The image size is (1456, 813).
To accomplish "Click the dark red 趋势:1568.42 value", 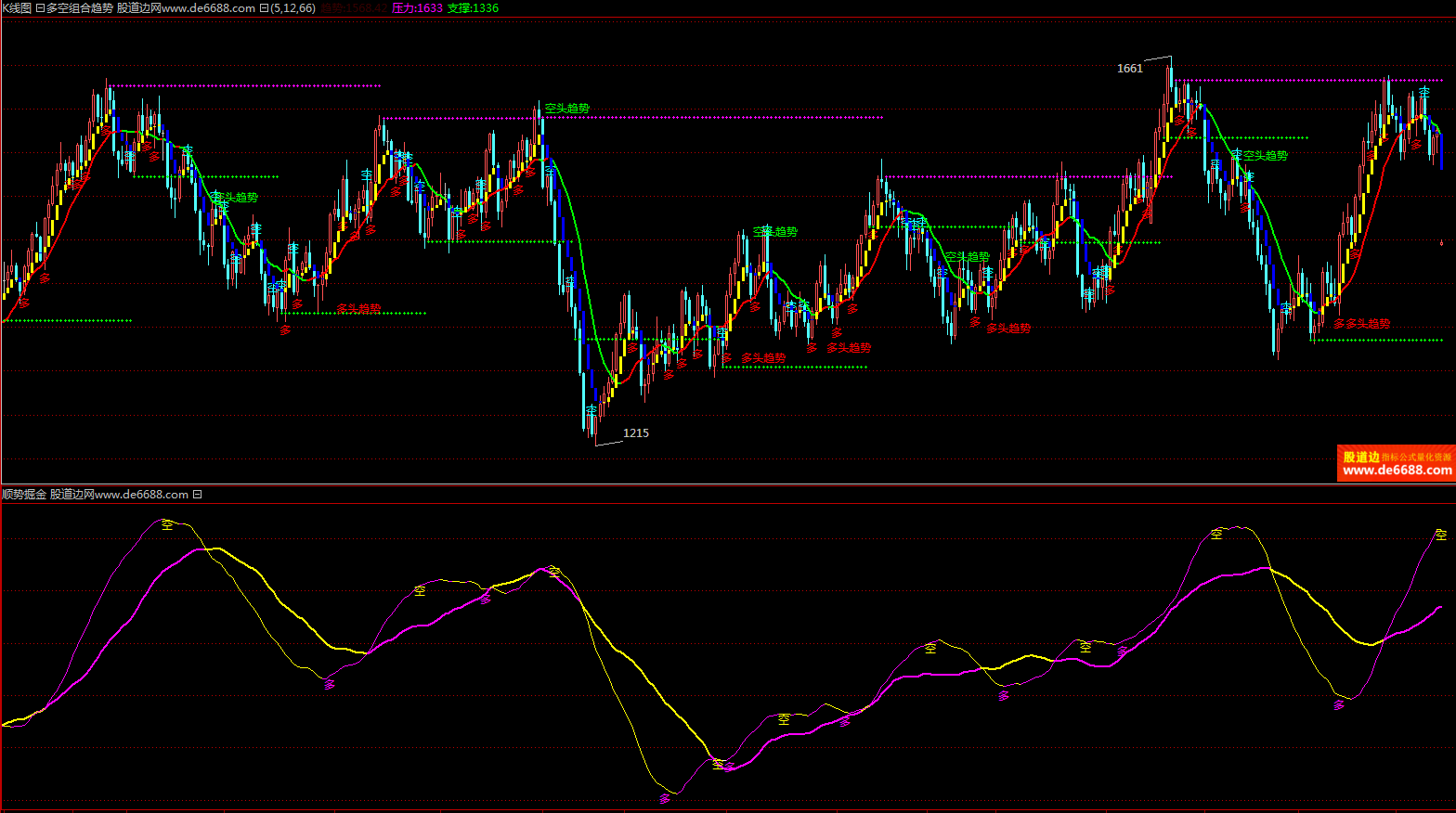I will tap(353, 8).
